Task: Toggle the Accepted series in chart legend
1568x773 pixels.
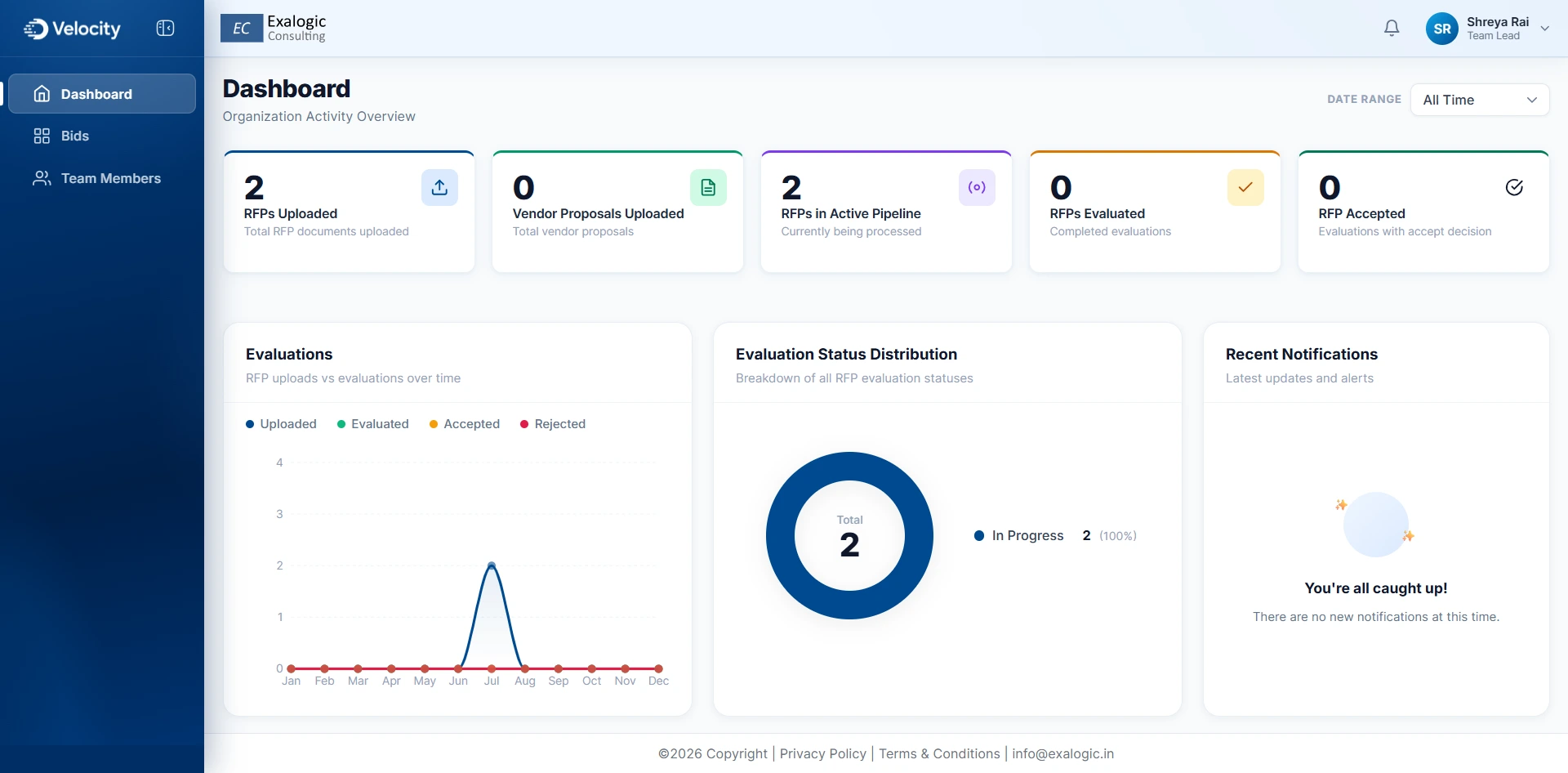Action: click(465, 424)
